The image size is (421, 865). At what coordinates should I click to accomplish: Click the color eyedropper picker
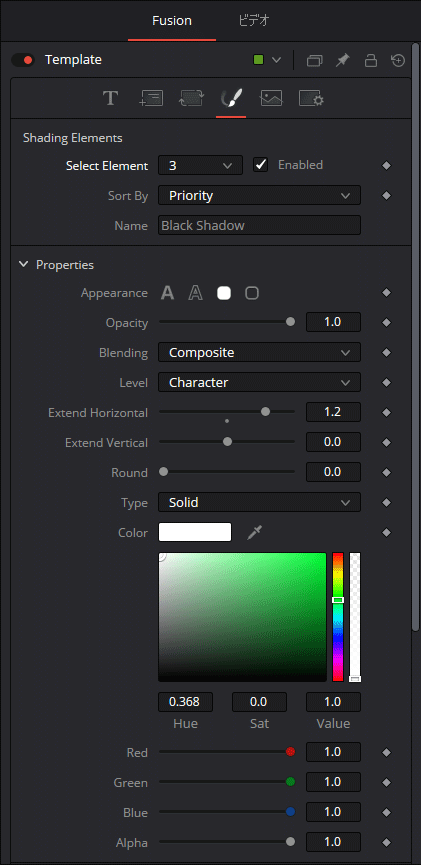coord(254,532)
